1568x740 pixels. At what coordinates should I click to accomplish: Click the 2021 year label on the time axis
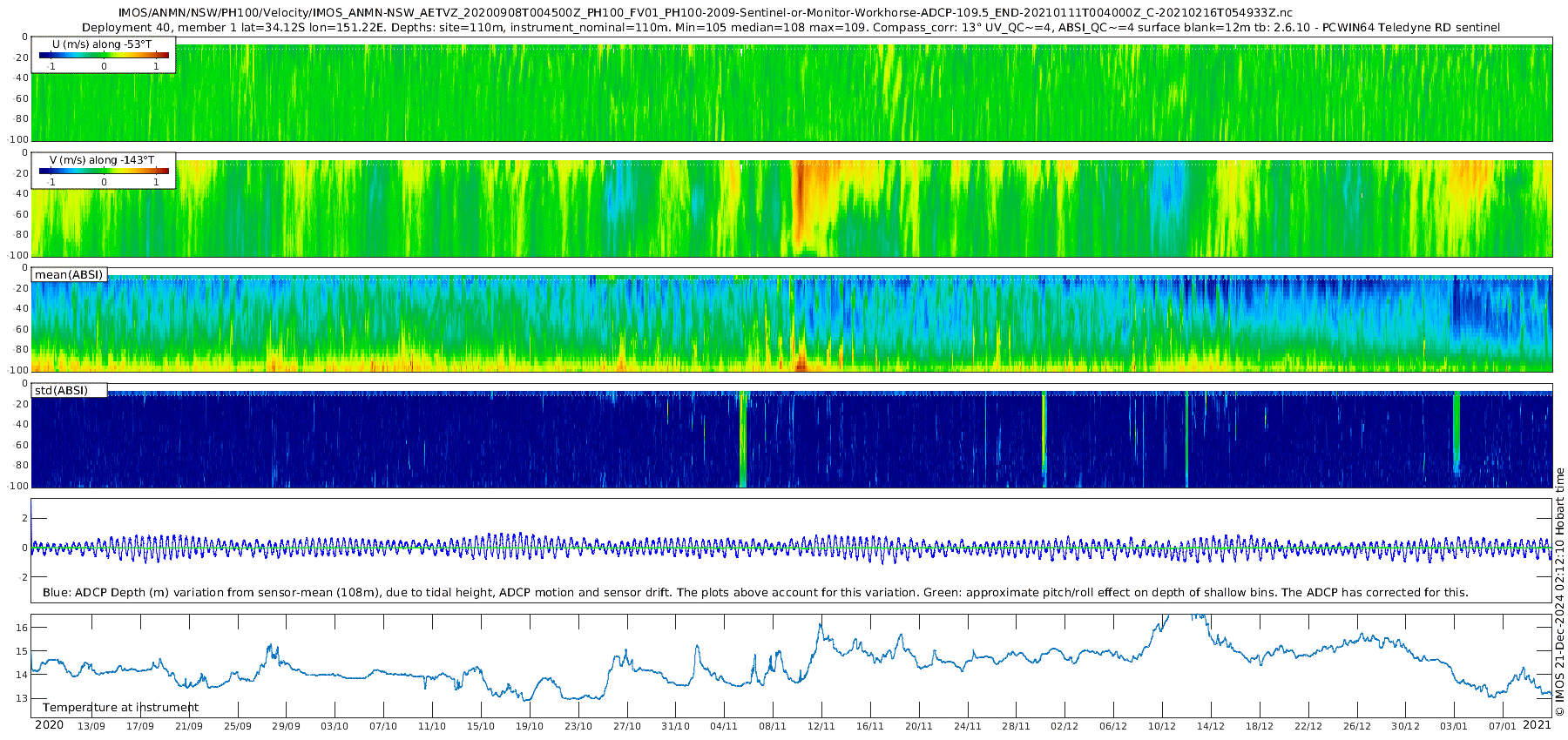click(x=1537, y=725)
